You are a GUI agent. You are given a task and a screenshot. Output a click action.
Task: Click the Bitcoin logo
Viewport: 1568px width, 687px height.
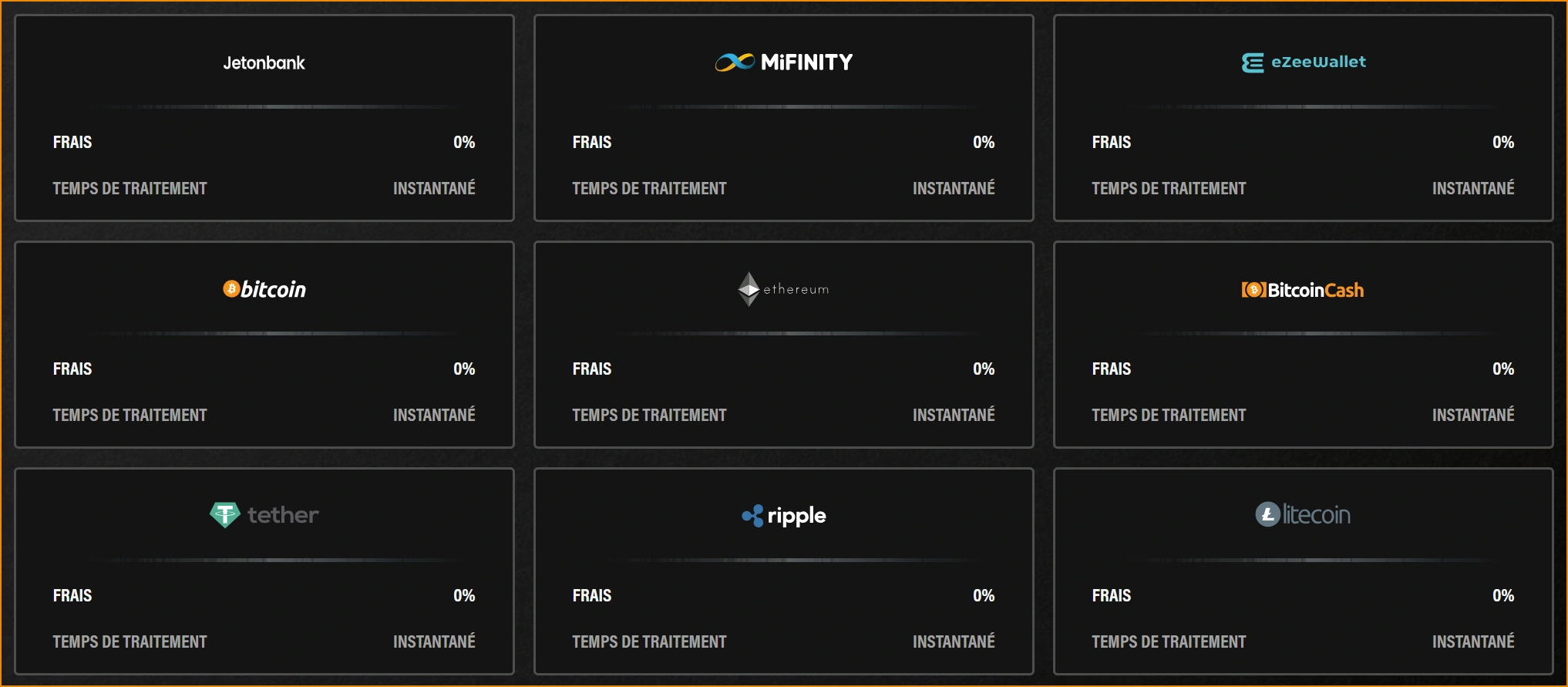(x=264, y=289)
